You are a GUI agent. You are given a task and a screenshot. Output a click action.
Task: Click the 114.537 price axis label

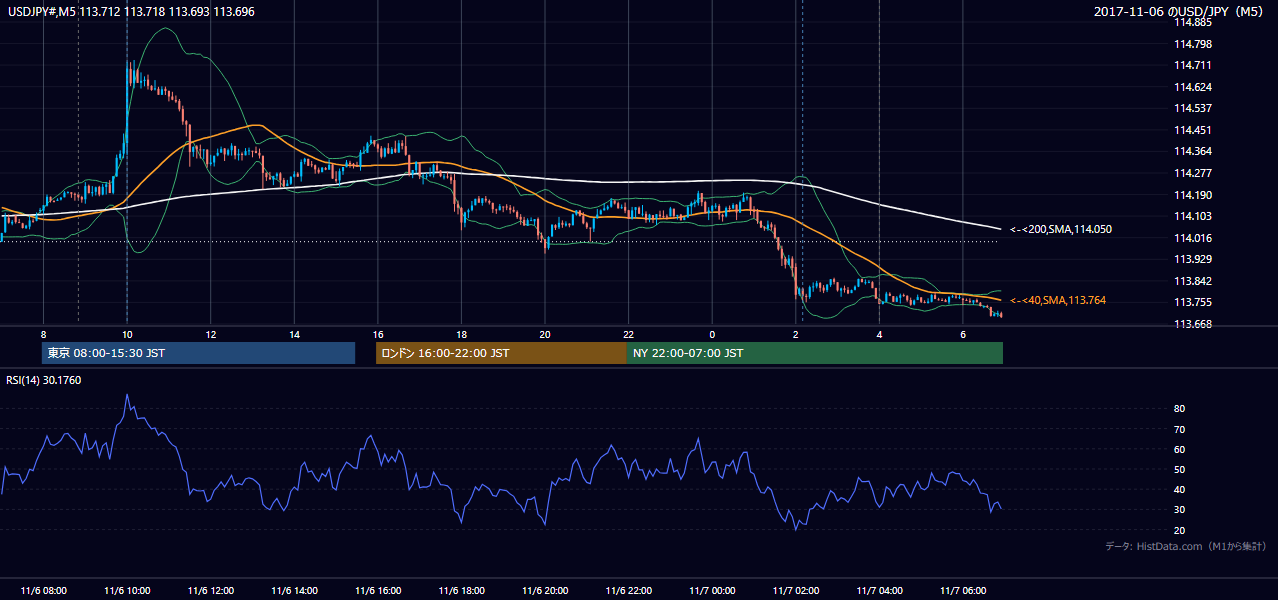pyautogui.click(x=1192, y=108)
